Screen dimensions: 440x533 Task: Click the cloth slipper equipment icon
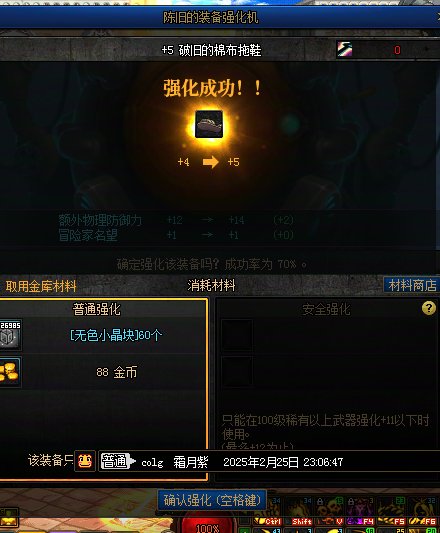coord(209,124)
